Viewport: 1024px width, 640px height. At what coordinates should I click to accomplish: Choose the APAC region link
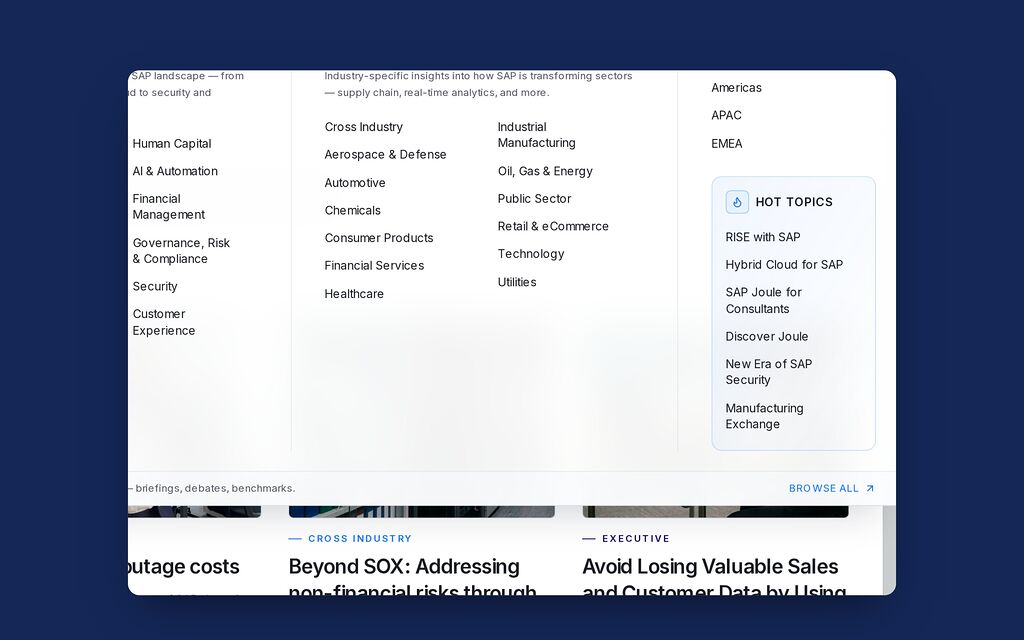(726, 115)
